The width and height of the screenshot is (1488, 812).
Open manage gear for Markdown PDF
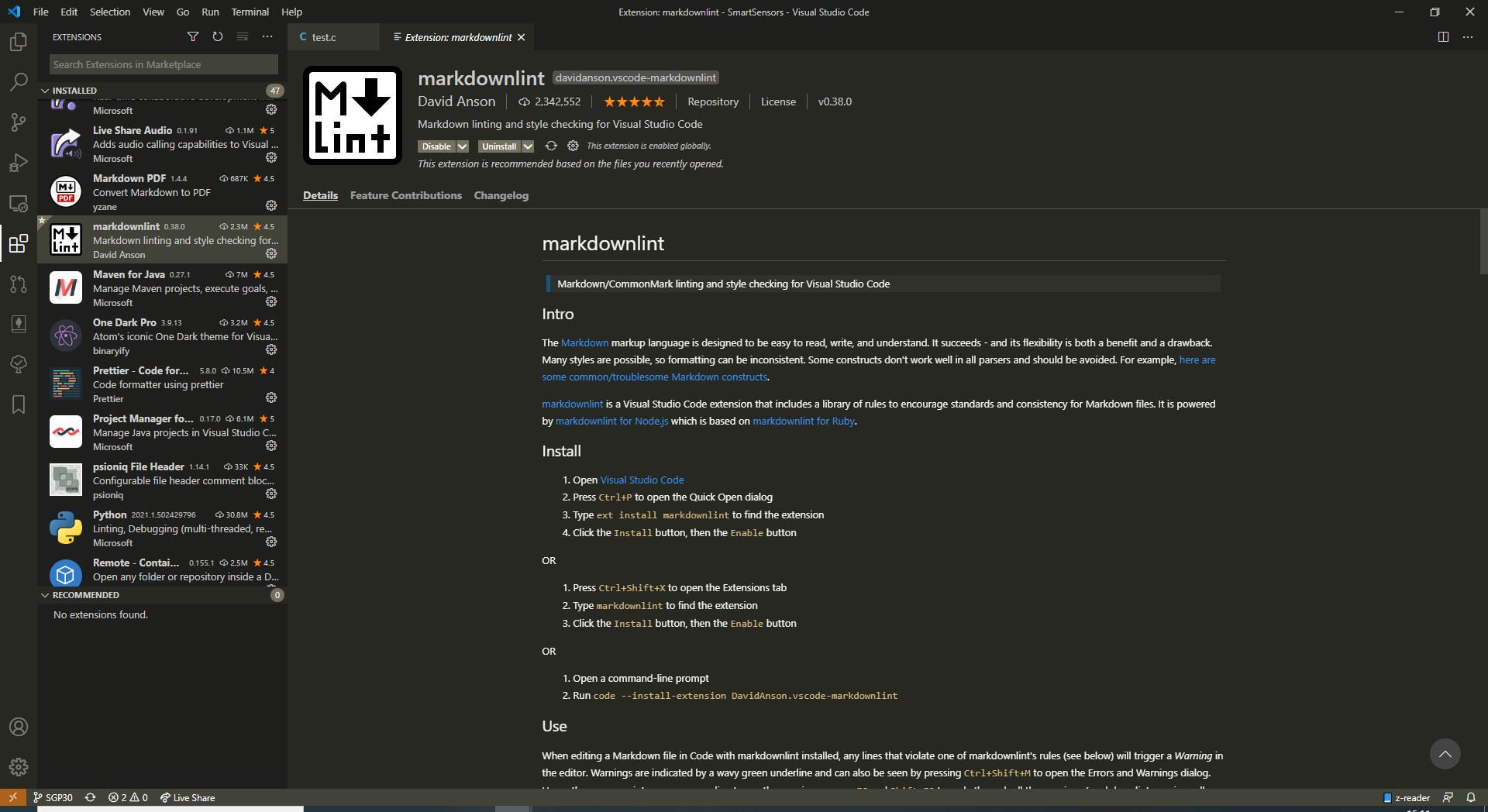(271, 206)
